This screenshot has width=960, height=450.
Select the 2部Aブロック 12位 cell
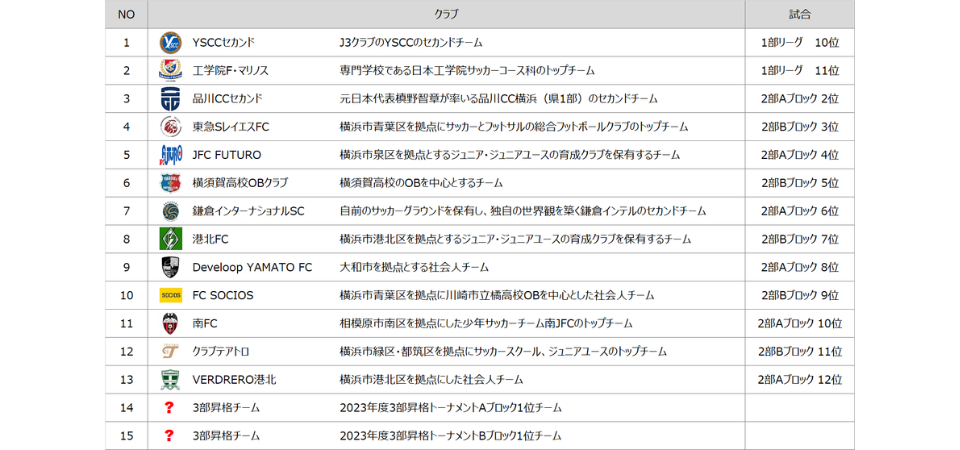tap(799, 380)
